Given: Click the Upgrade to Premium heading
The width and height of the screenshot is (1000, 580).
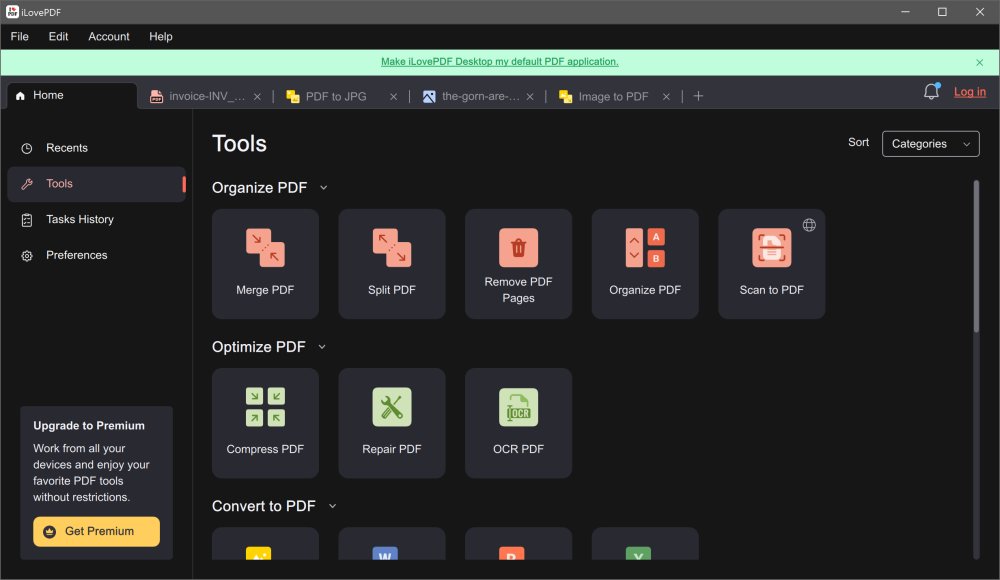Looking at the screenshot, I should tap(89, 426).
